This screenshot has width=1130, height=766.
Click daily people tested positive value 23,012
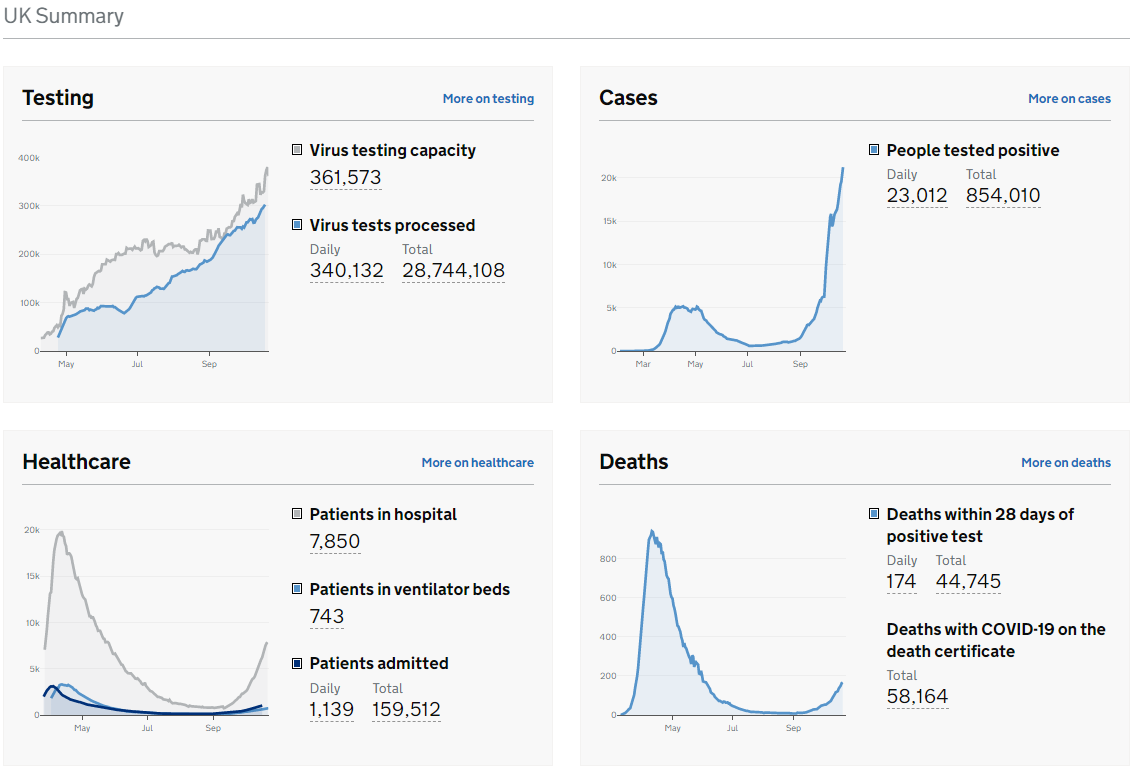(x=916, y=196)
